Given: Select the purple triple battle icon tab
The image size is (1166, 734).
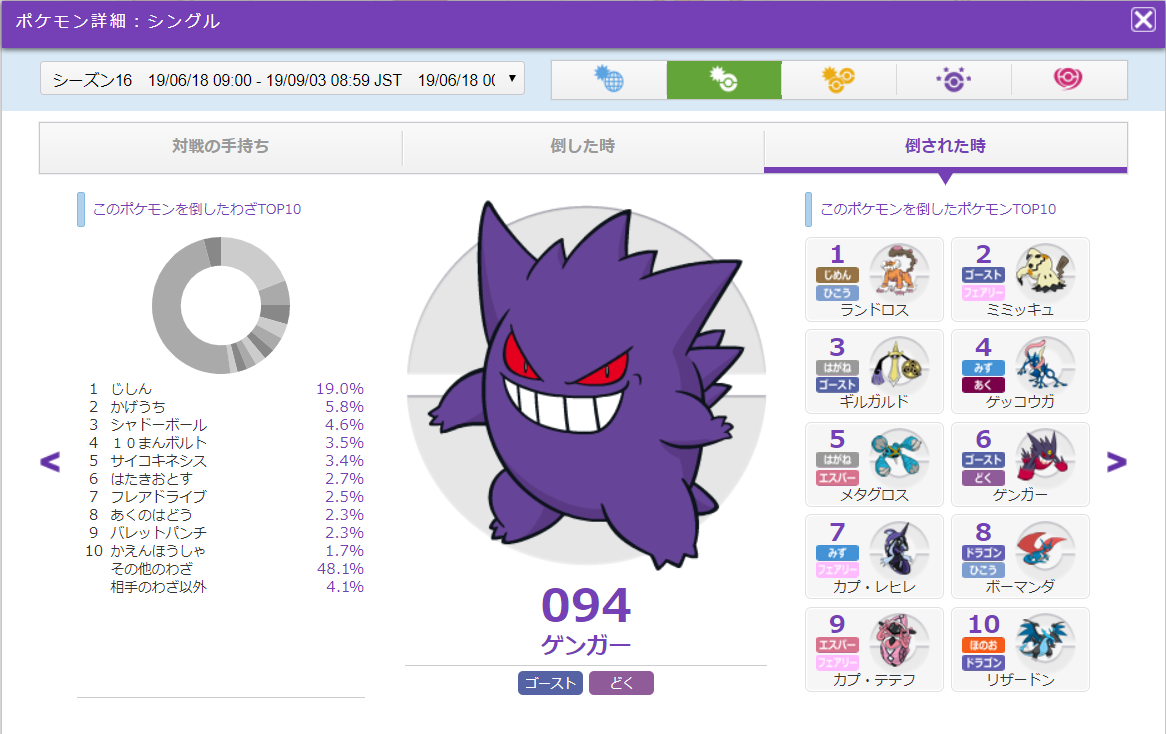Looking at the screenshot, I should [x=954, y=80].
